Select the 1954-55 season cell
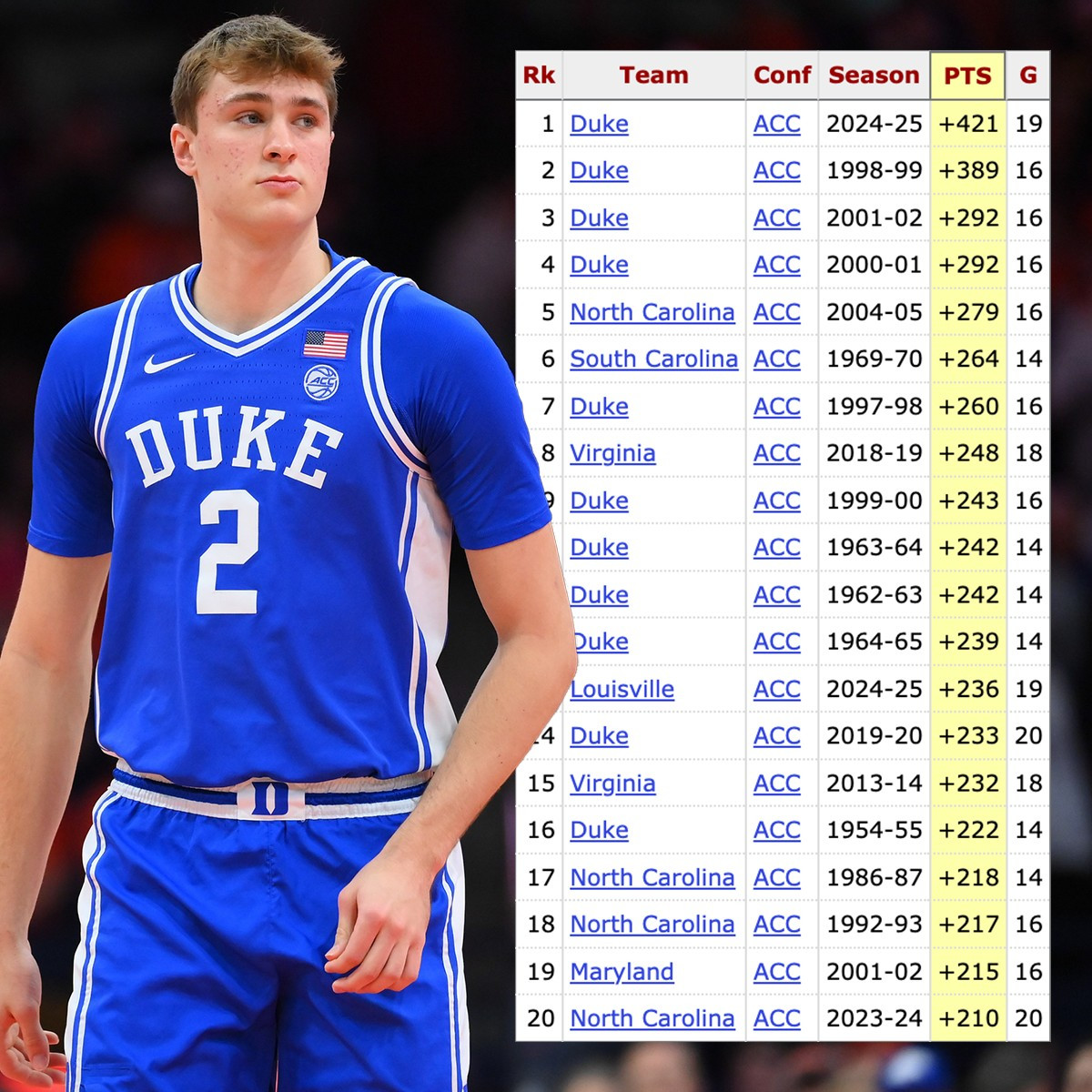The width and height of the screenshot is (1092, 1092). 874,830
